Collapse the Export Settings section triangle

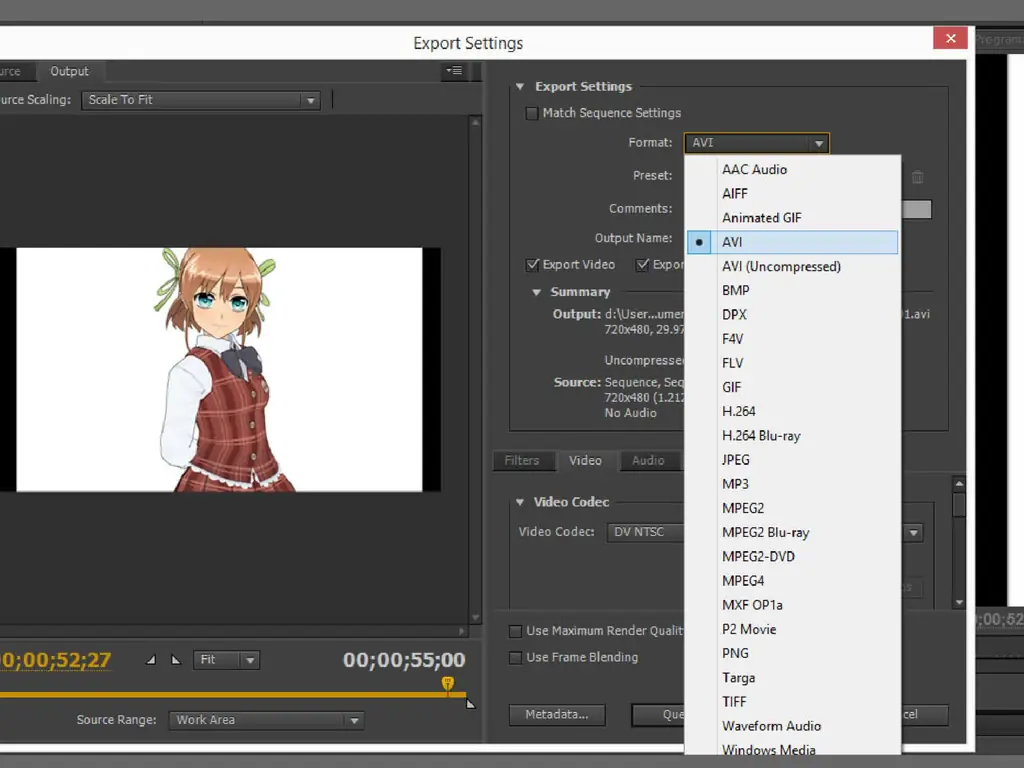tap(520, 86)
